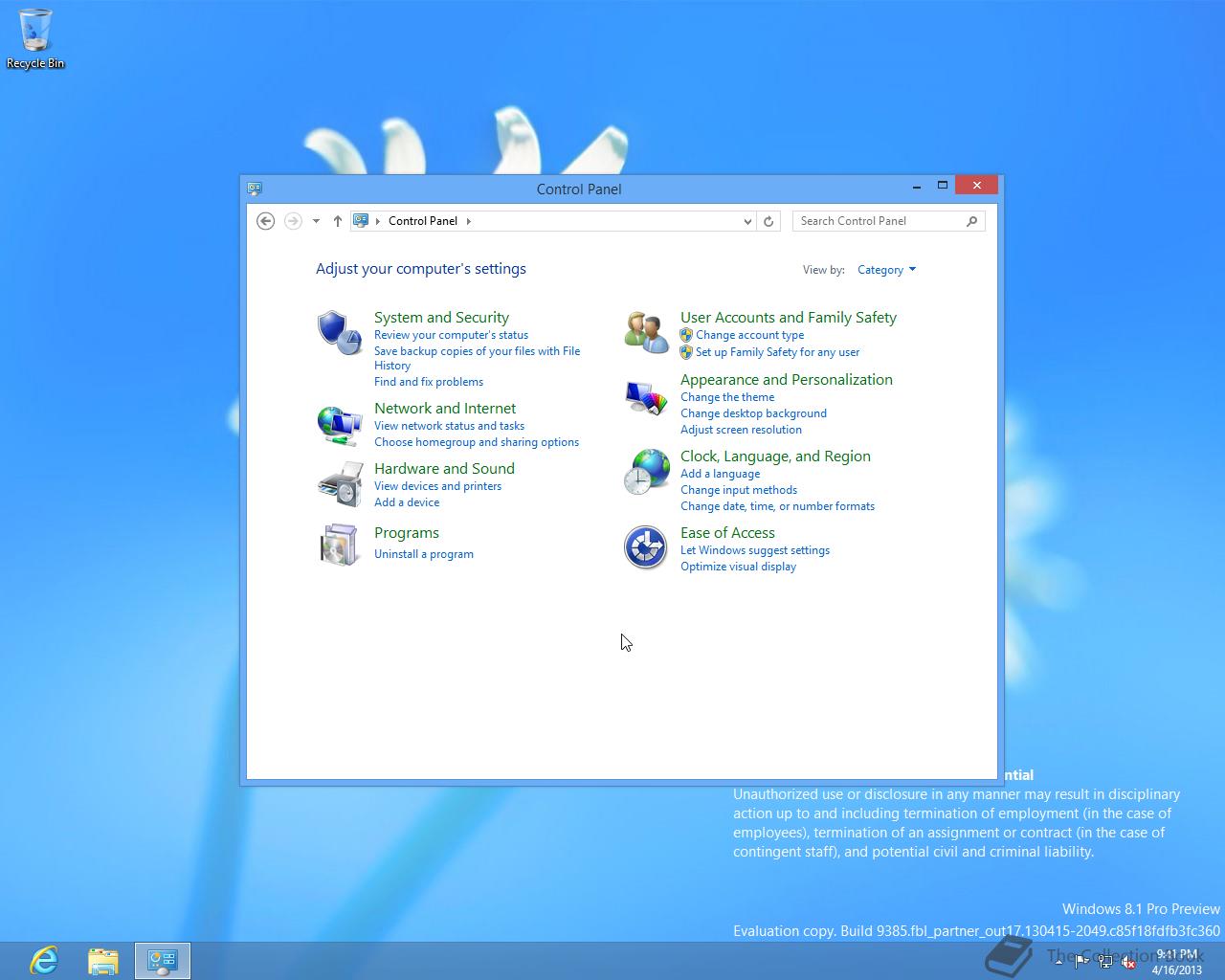Open File Explorer from the taskbar
The height and width of the screenshot is (980, 1225).
(103, 960)
